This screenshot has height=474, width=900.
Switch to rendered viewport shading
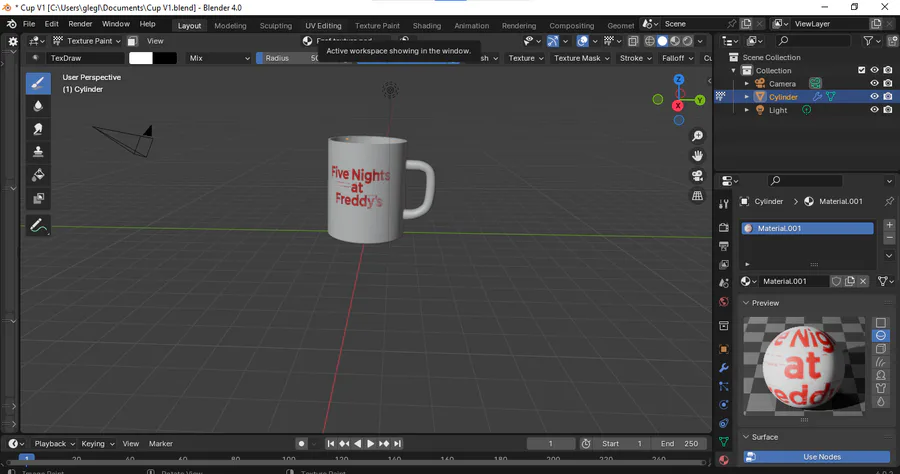point(687,41)
